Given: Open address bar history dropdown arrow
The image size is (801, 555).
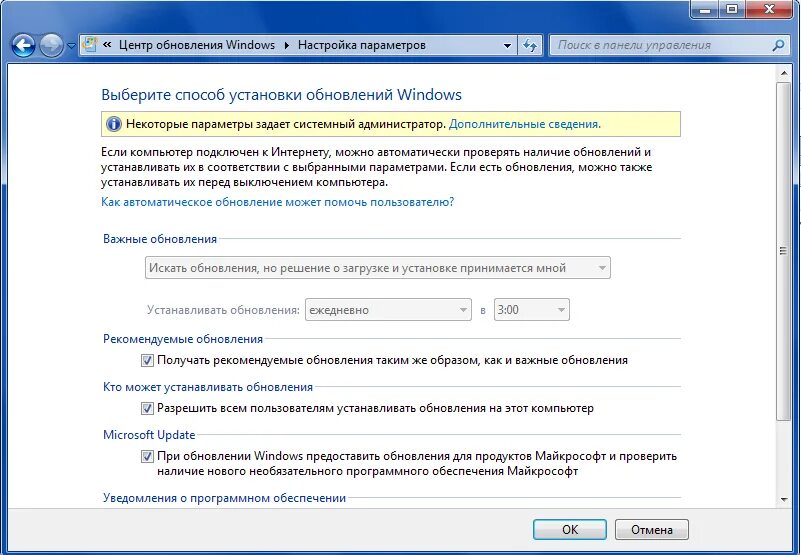Looking at the screenshot, I should tap(507, 45).
